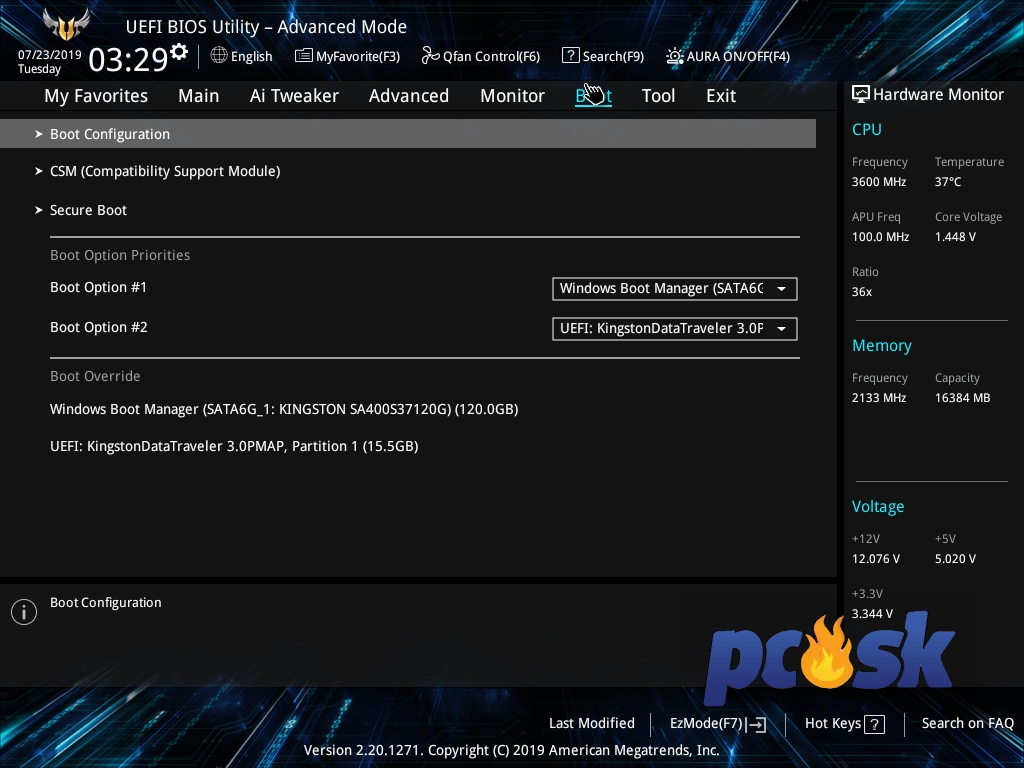Image resolution: width=1024 pixels, height=768 pixels.
Task: Click the Ratio value 36x
Action: 862,291
